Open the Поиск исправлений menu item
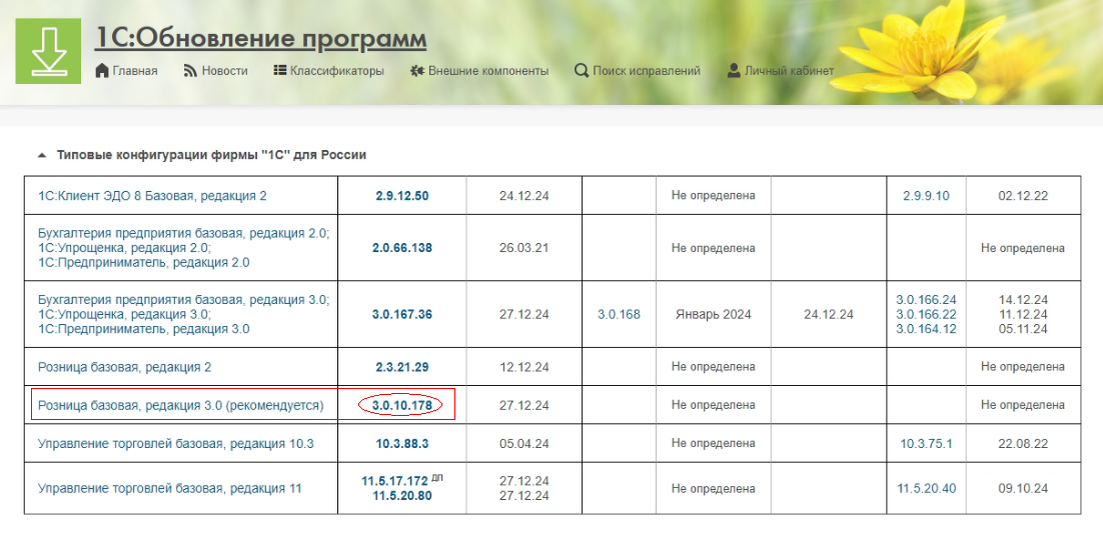The image size is (1103, 542). click(x=646, y=71)
